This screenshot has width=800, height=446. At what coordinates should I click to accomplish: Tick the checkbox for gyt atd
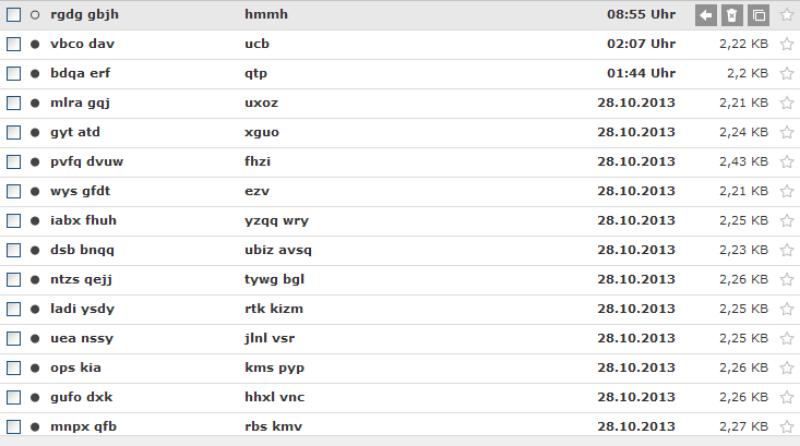(x=14, y=133)
